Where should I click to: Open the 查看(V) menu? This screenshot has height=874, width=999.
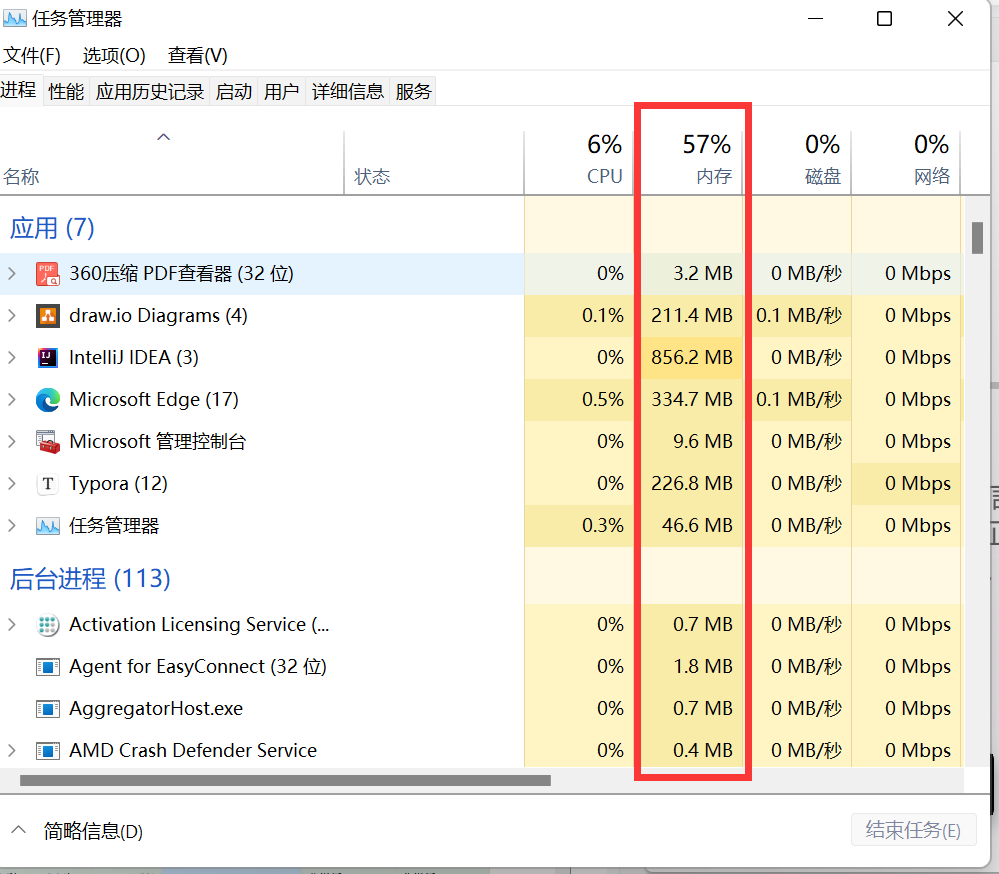pyautogui.click(x=198, y=55)
